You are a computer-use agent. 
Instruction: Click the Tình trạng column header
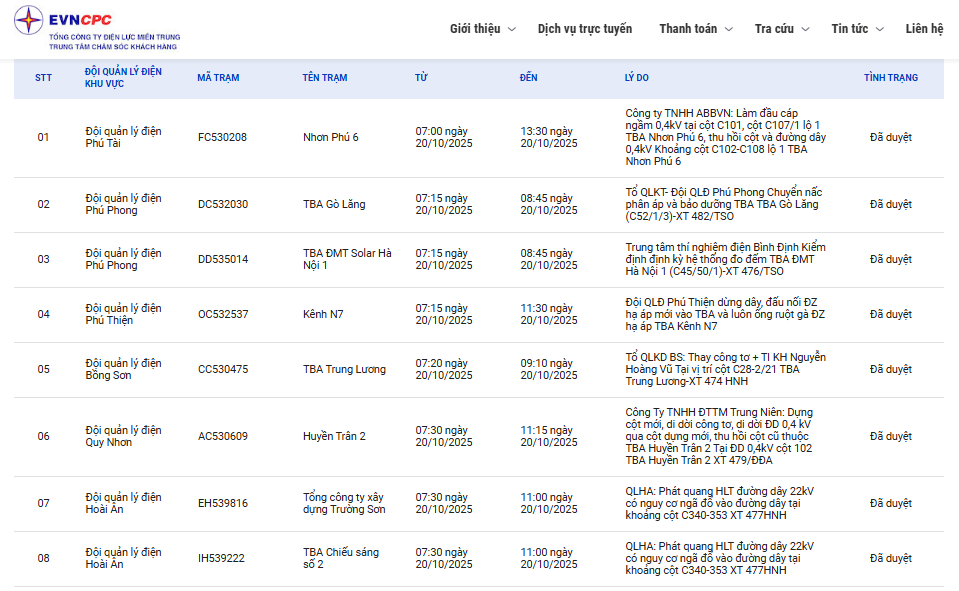(890, 78)
